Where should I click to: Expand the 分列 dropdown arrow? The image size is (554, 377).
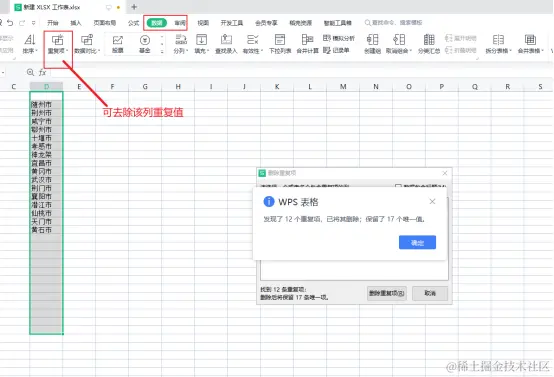pos(187,51)
